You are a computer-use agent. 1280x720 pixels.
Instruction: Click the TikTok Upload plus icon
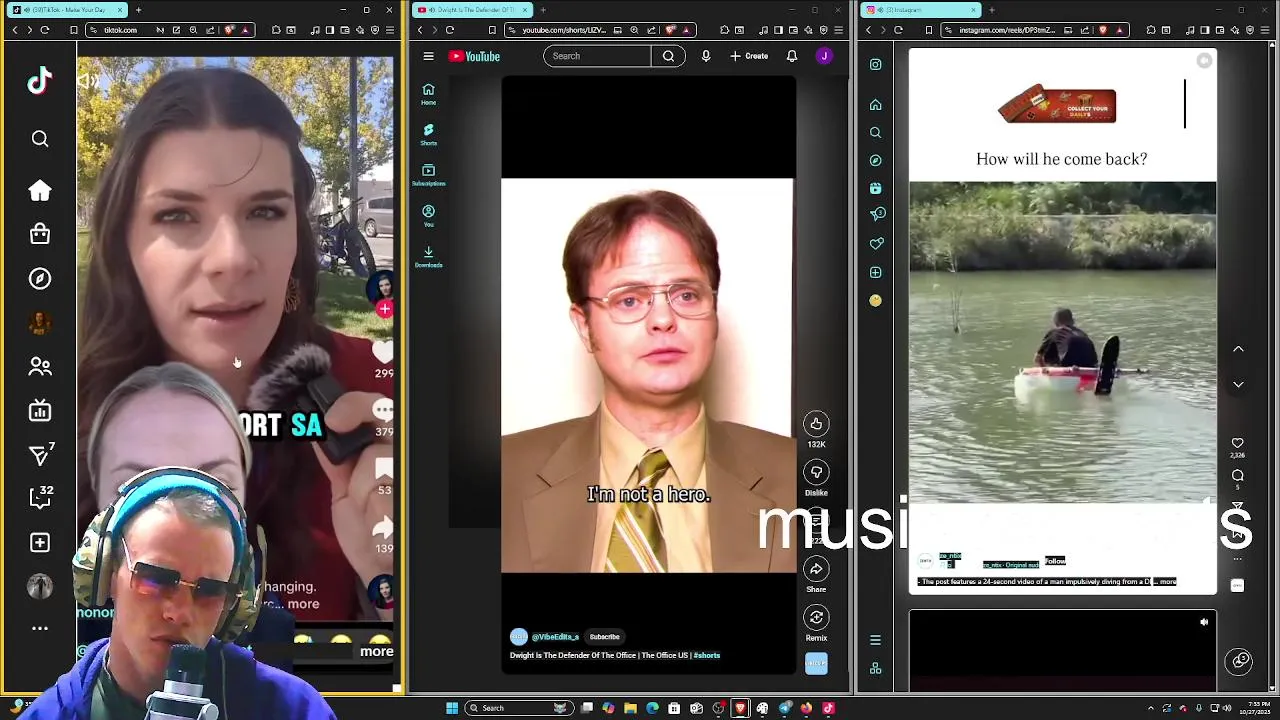pos(40,542)
